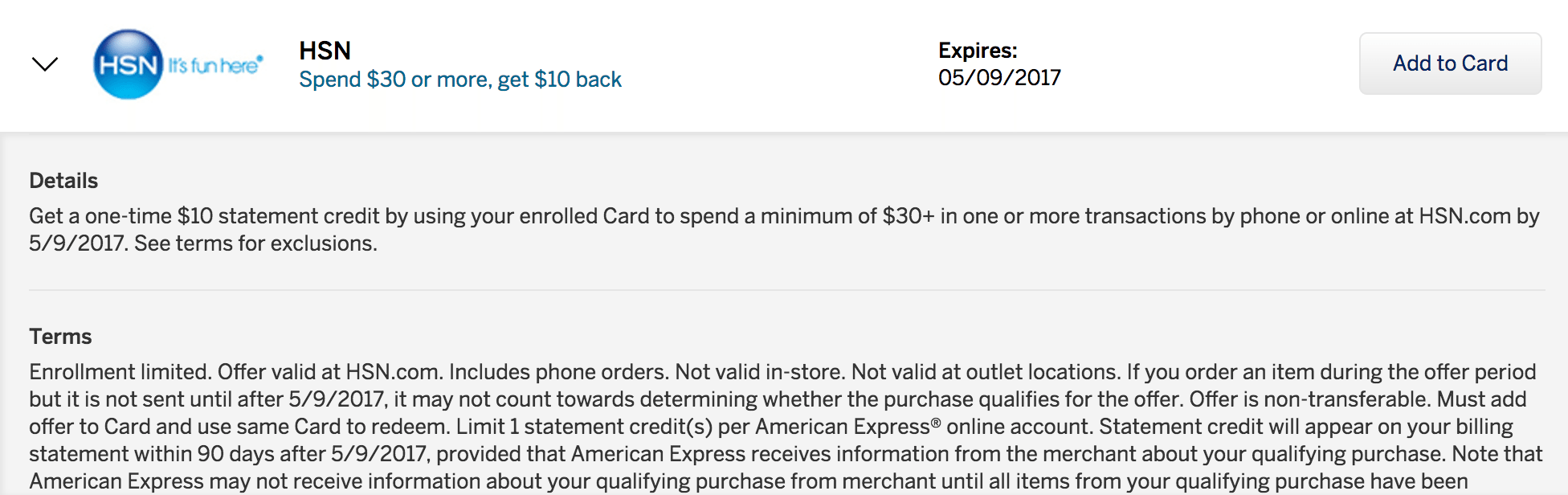1568x495 pixels.
Task: Click the 'Expires:' label
Action: [978, 51]
